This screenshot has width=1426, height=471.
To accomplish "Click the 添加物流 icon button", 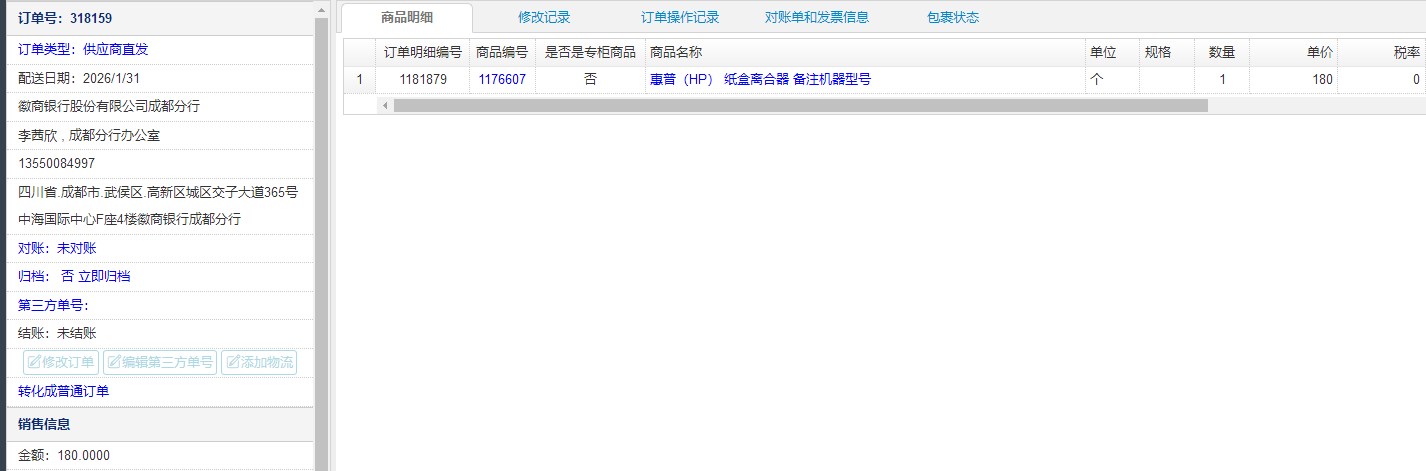I will click(x=258, y=362).
